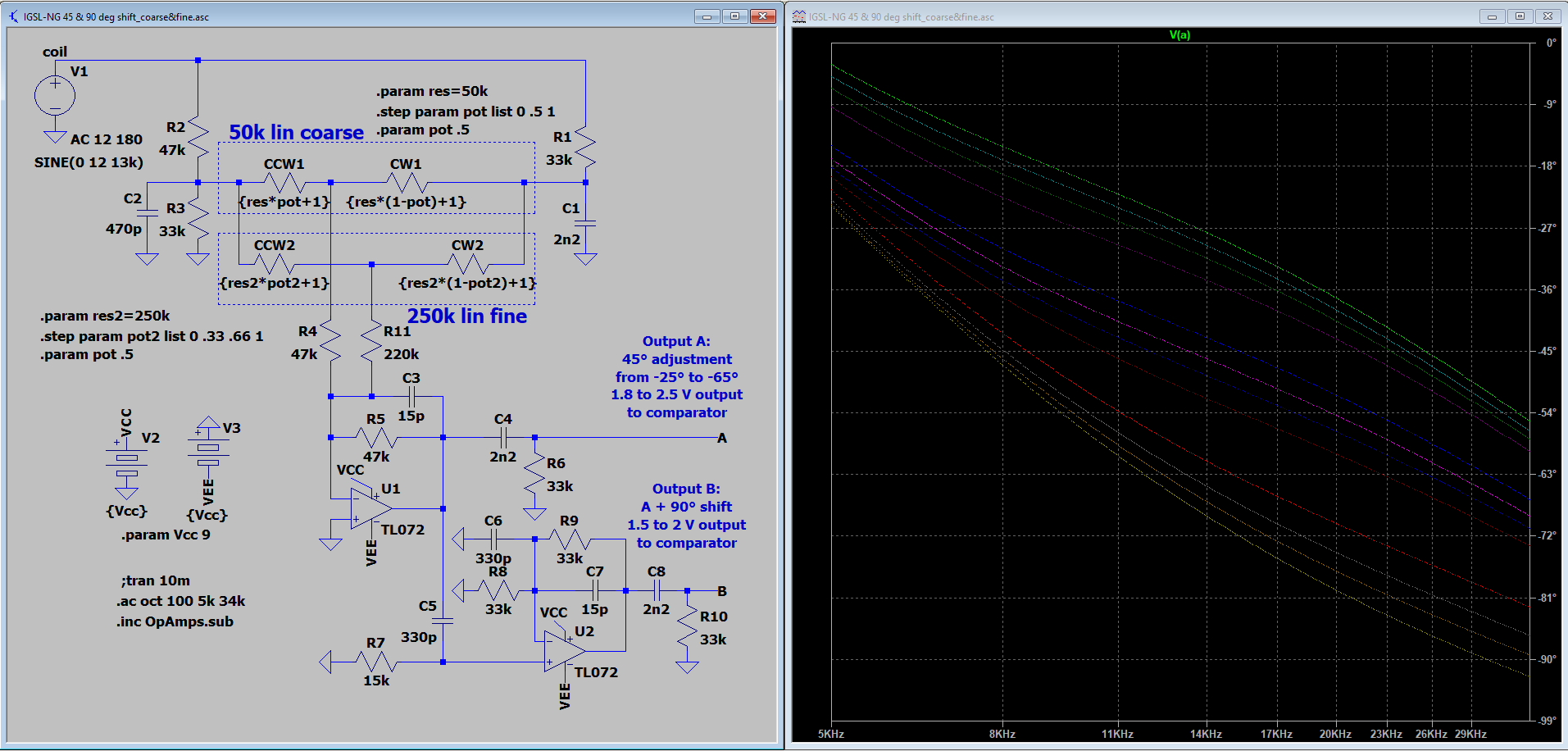
Task: Click the V1 coil voltage source symbol
Action: tap(55, 96)
